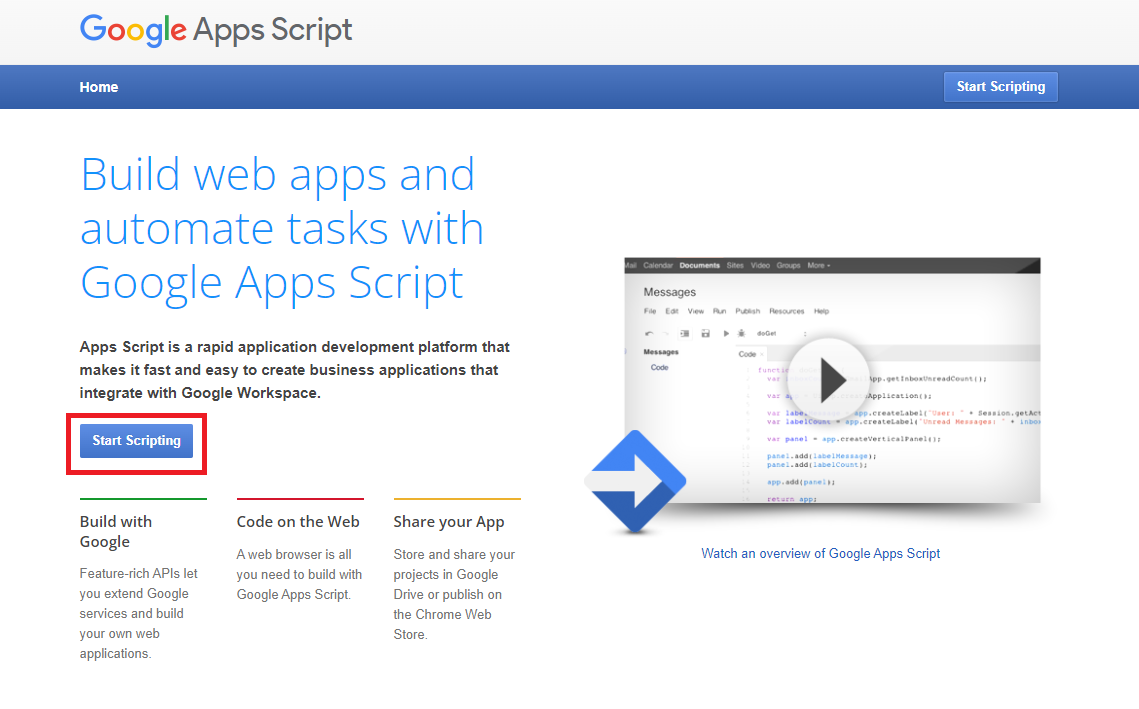Click the Messages video thumbnail image
The image size is (1139, 709).
tap(832, 380)
